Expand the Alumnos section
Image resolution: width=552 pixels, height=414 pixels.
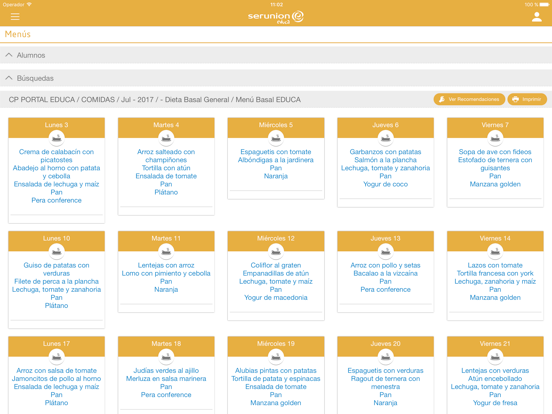276,55
